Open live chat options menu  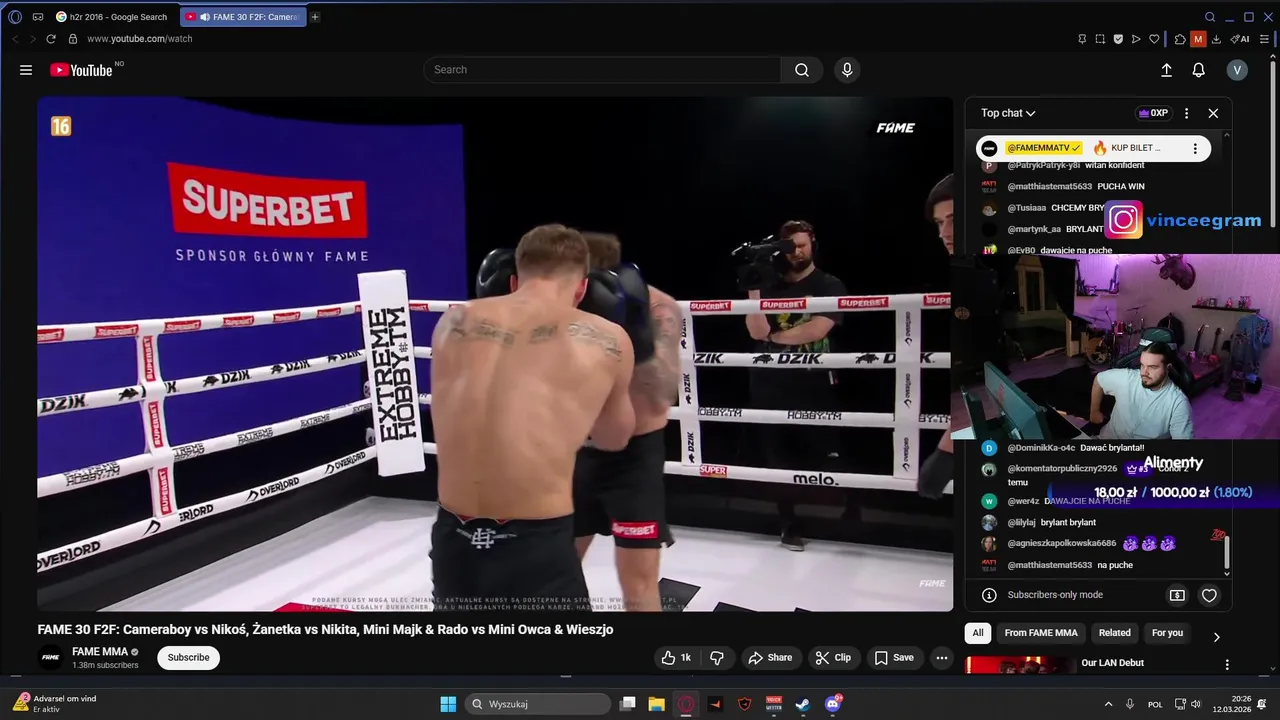(1186, 113)
